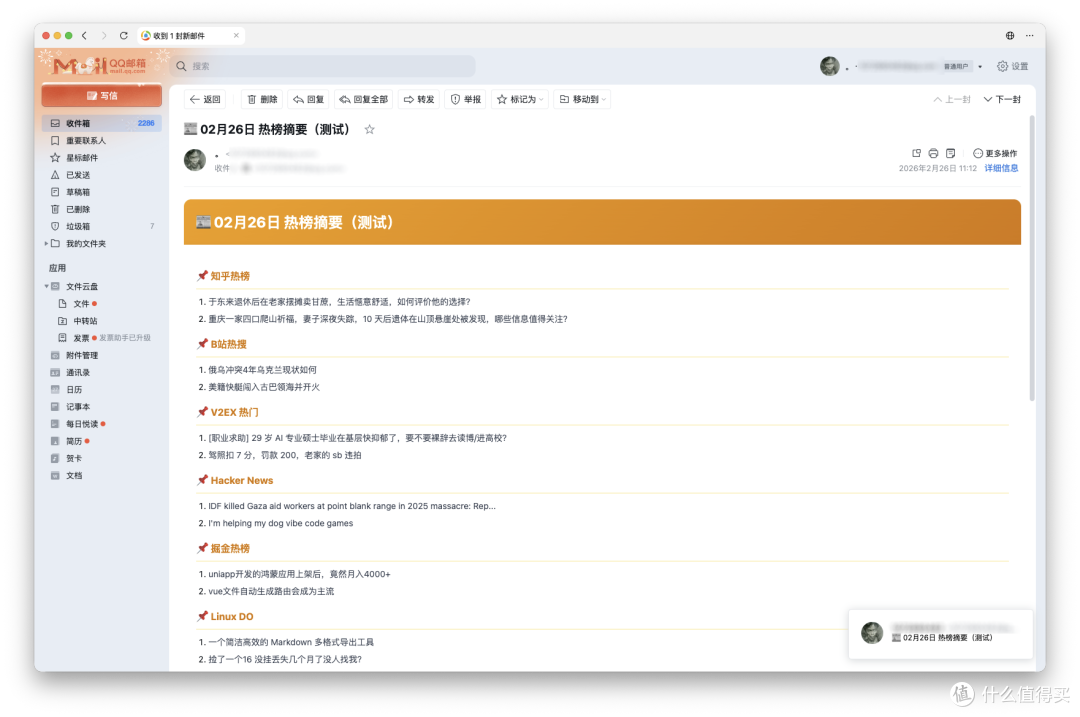Click text '俄乌冲突4年乌克兰现状如何'
Screen dimensions: 1080x717
[x=262, y=370]
